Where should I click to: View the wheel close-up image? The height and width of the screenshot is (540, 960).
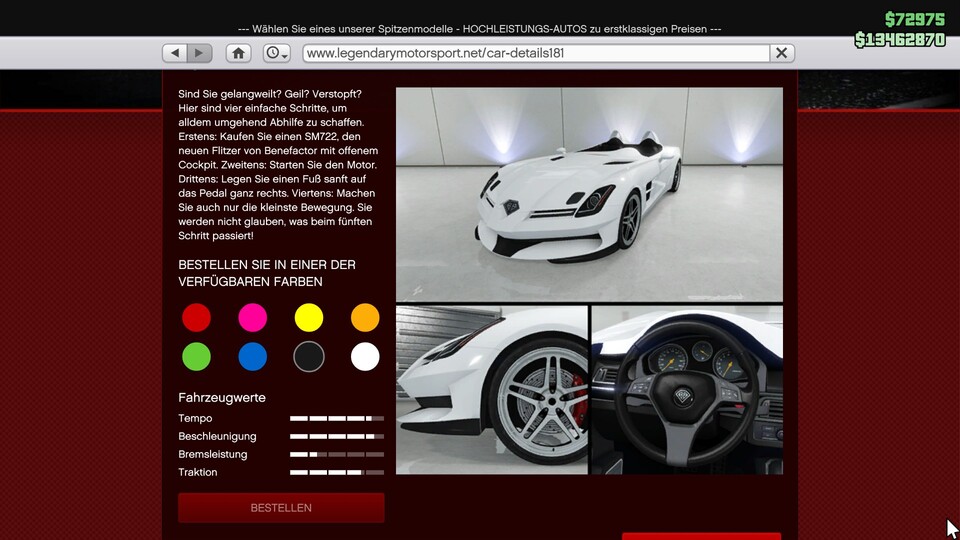(x=492, y=390)
